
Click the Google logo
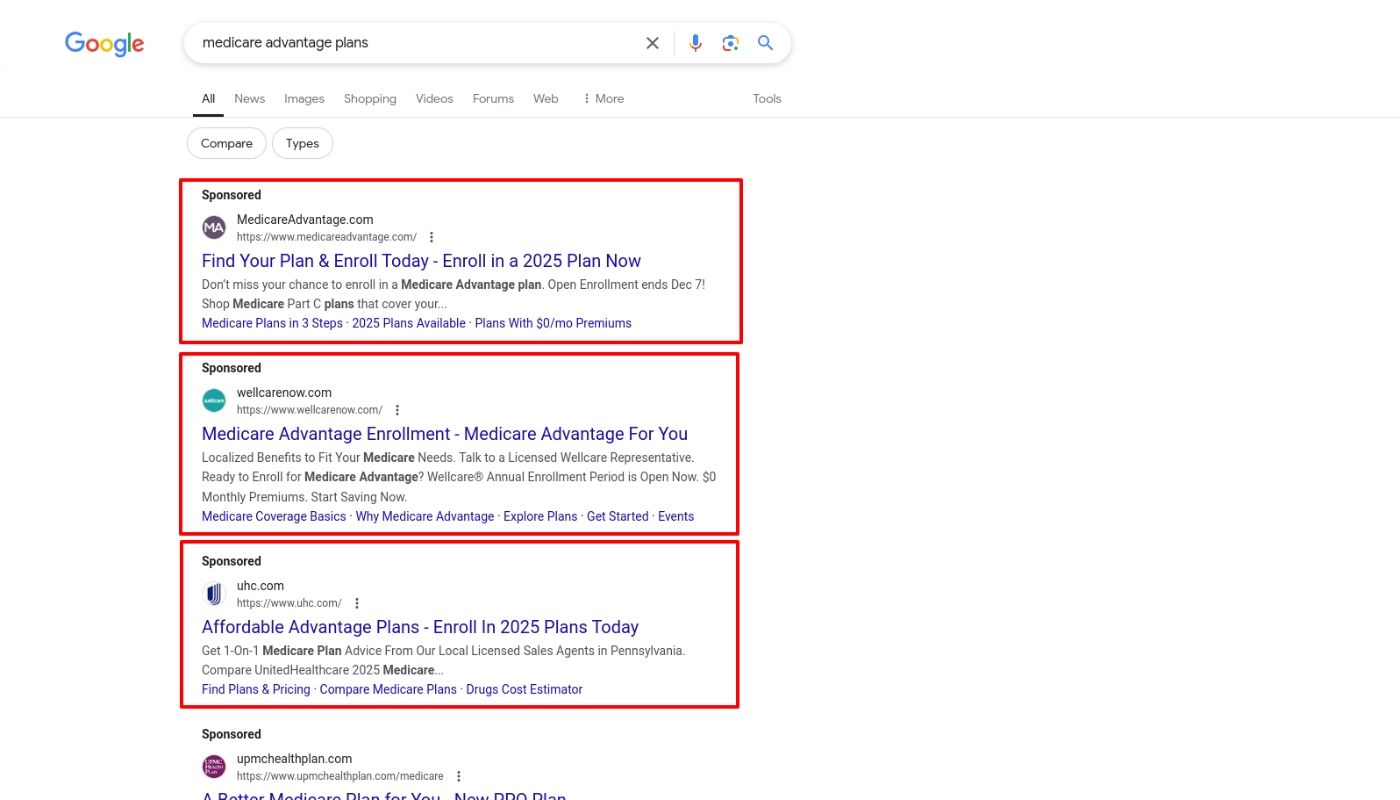coord(105,44)
